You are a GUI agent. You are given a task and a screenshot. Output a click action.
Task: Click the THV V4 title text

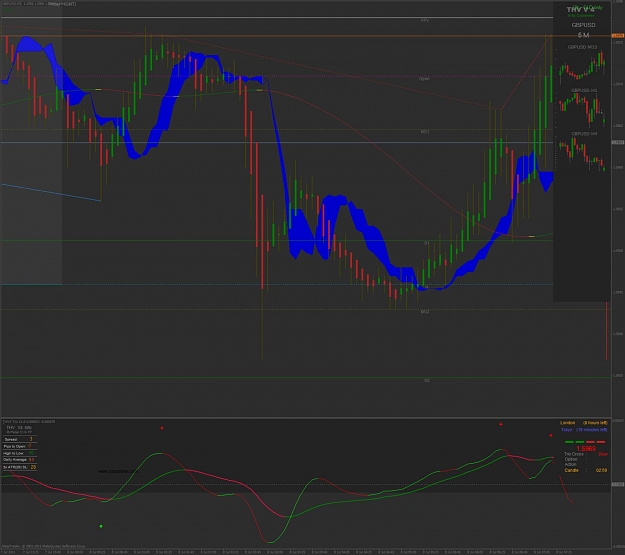click(580, 10)
